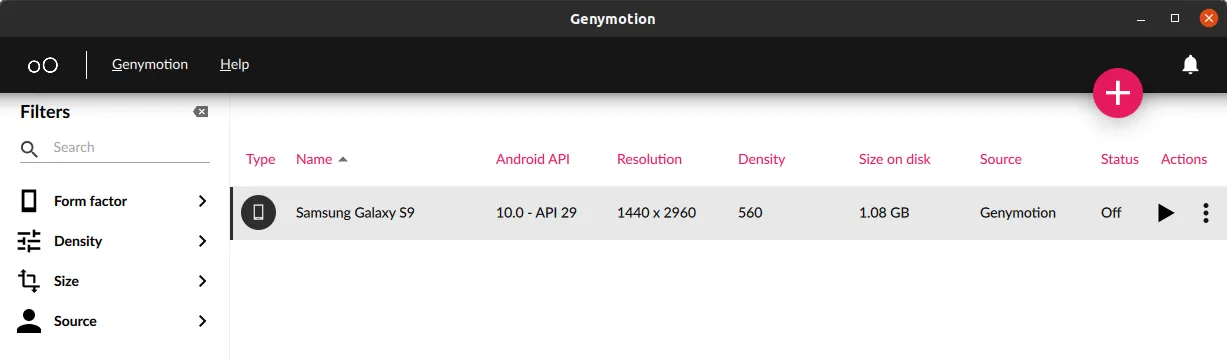Click the 1.08 GB size cell

(885, 213)
